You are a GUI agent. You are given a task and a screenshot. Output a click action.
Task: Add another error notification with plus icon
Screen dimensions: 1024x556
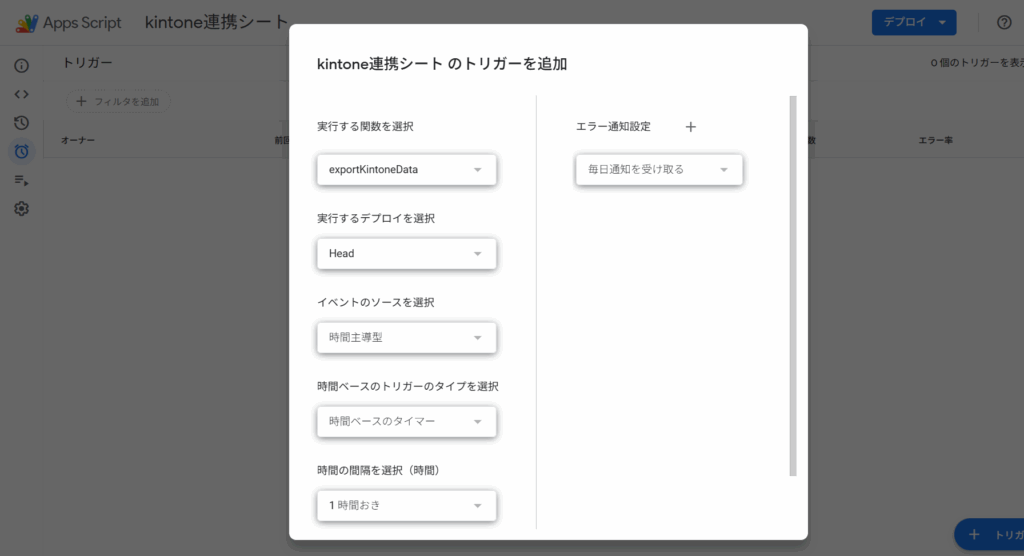[690, 127]
